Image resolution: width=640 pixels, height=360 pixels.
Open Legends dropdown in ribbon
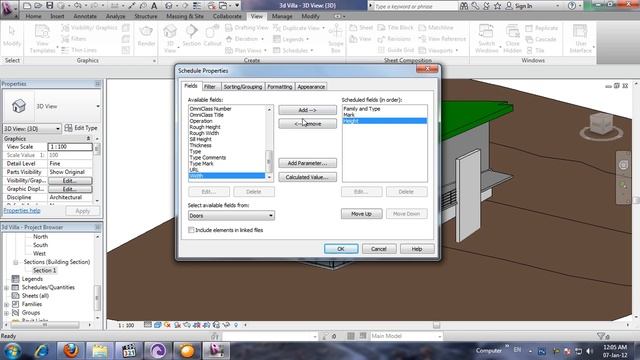tap(291, 39)
